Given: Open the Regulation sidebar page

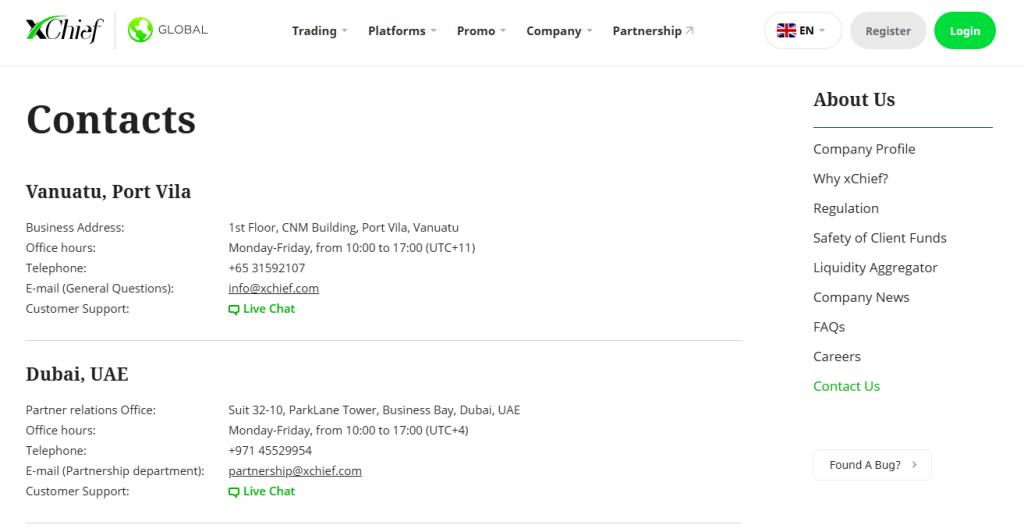Looking at the screenshot, I should 846,208.
